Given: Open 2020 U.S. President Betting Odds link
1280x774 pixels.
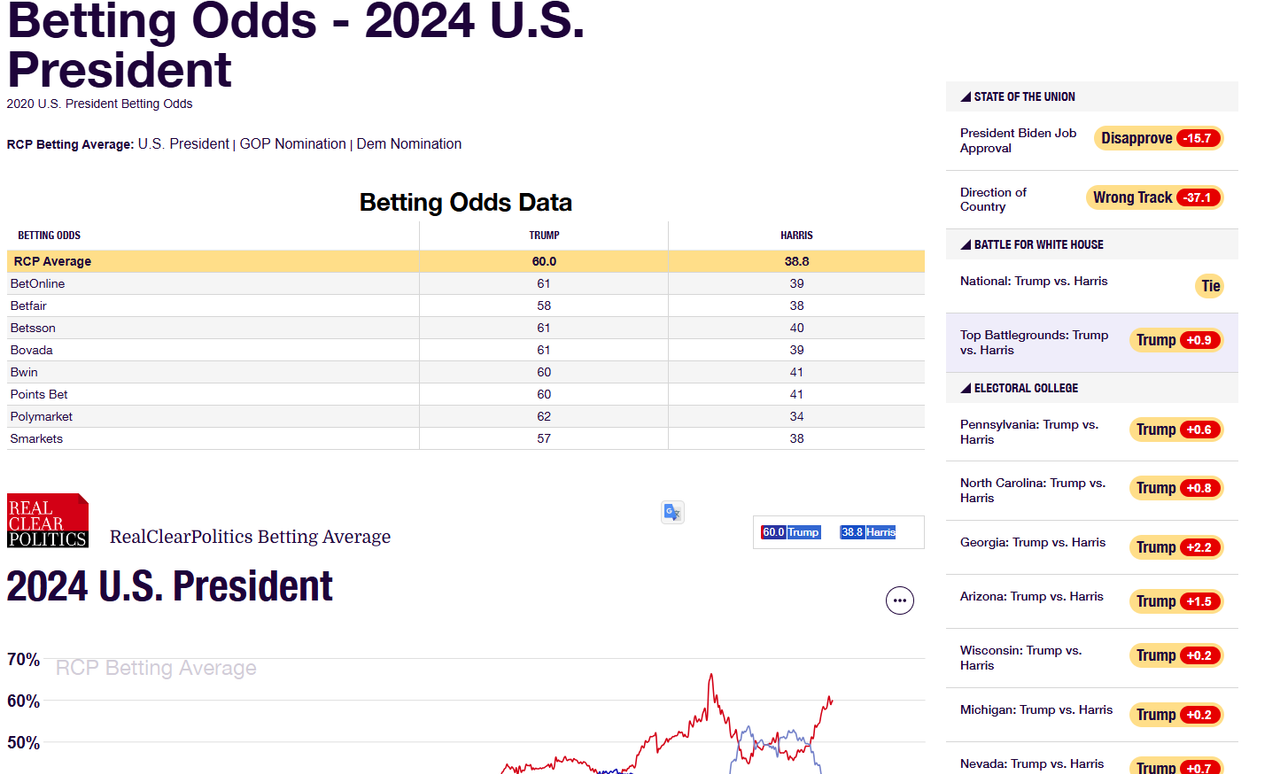Looking at the screenshot, I should [x=100, y=104].
